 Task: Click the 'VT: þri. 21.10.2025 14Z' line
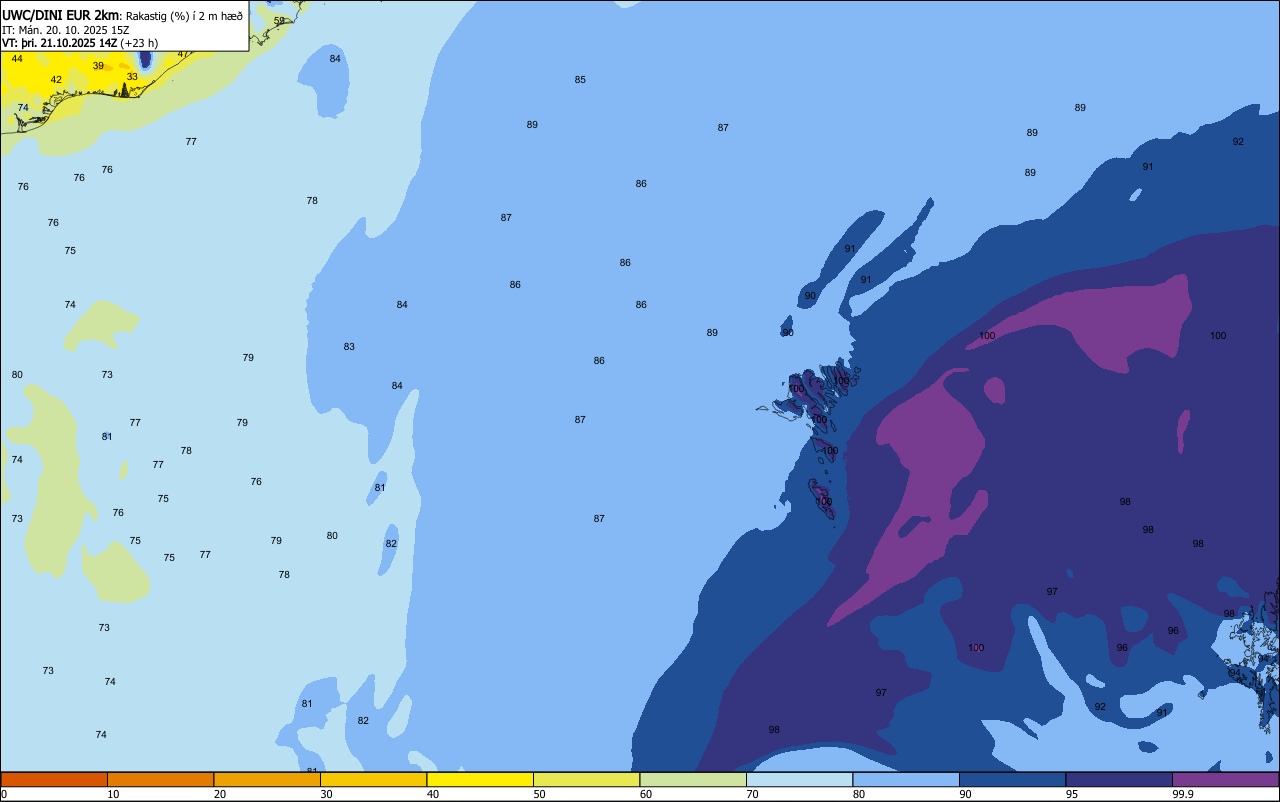tap(60, 43)
